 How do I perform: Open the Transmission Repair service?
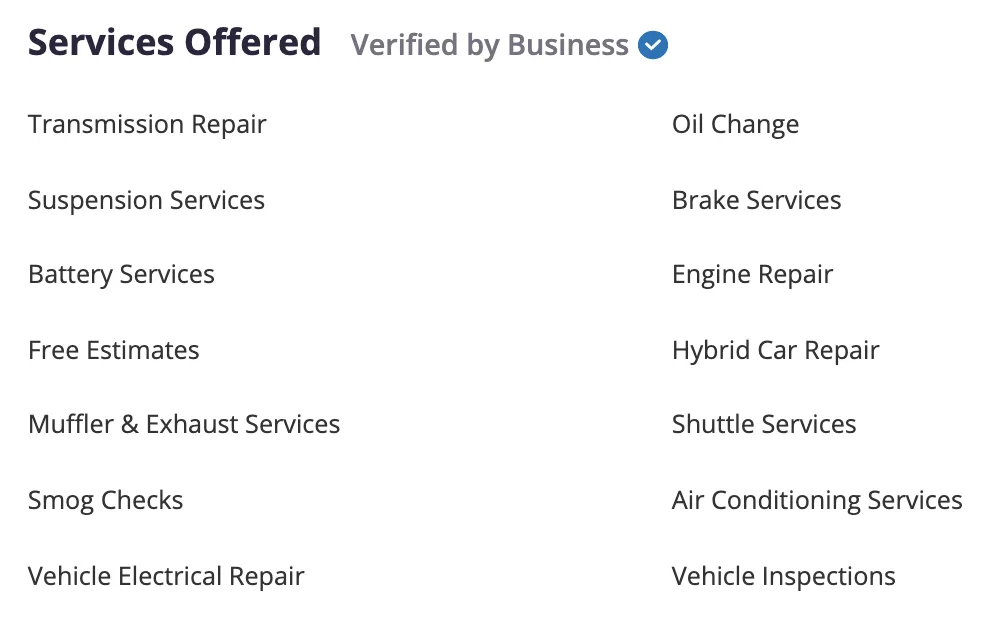(x=147, y=124)
